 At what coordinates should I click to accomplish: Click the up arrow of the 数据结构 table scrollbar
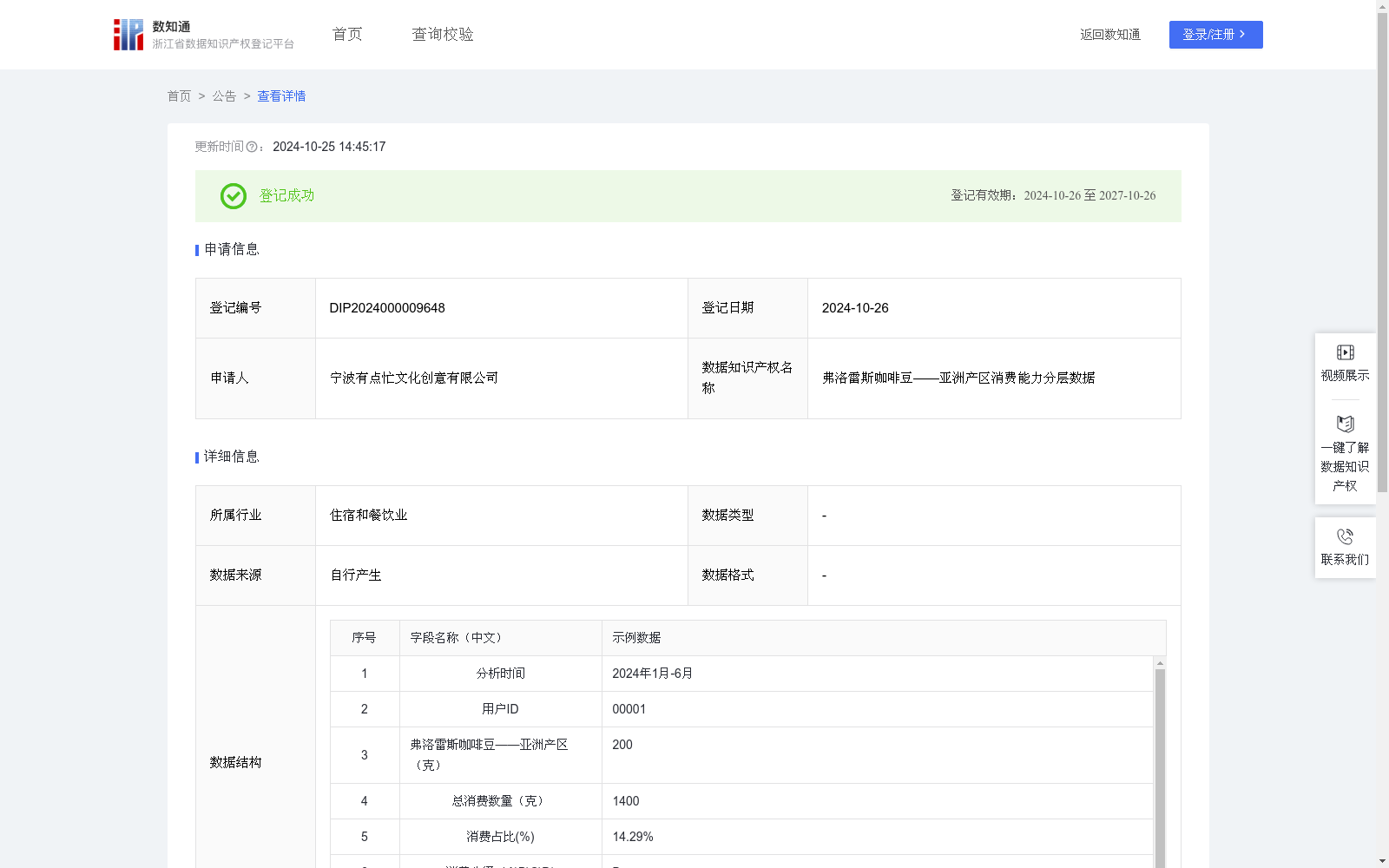click(1160, 663)
